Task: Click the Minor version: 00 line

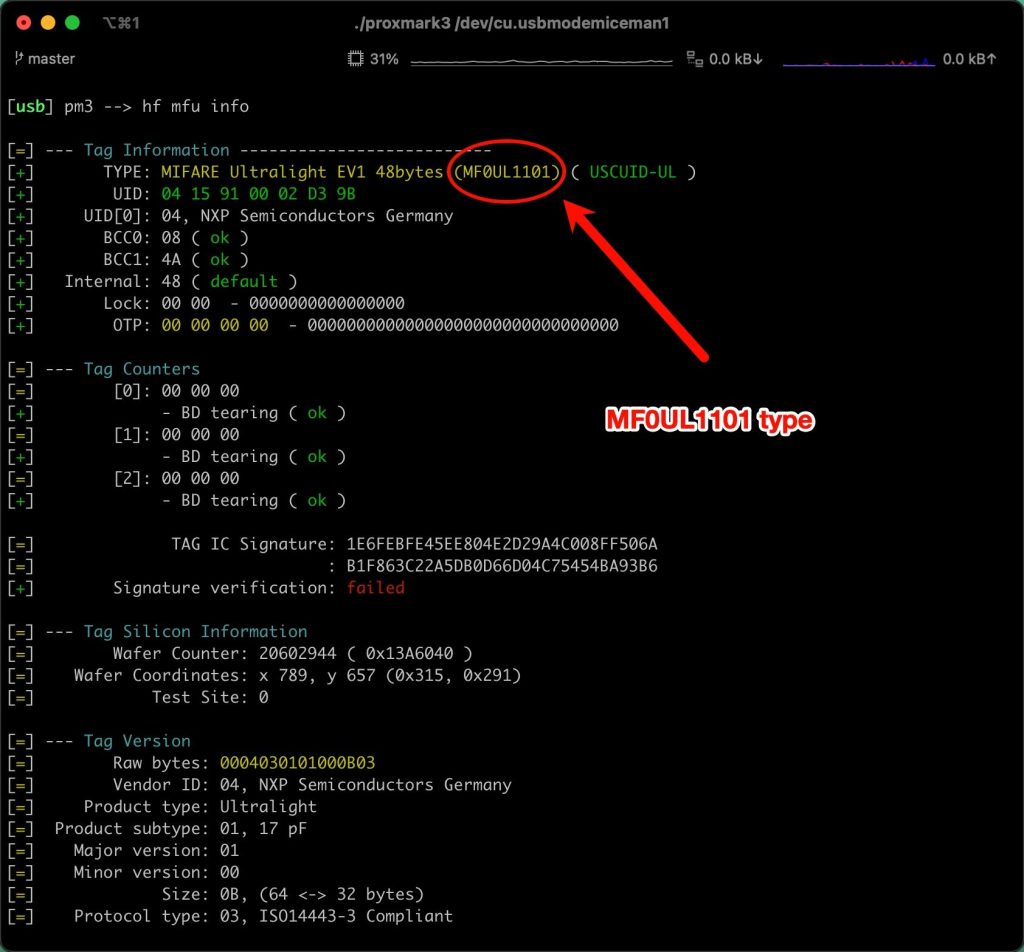Action: coord(156,872)
